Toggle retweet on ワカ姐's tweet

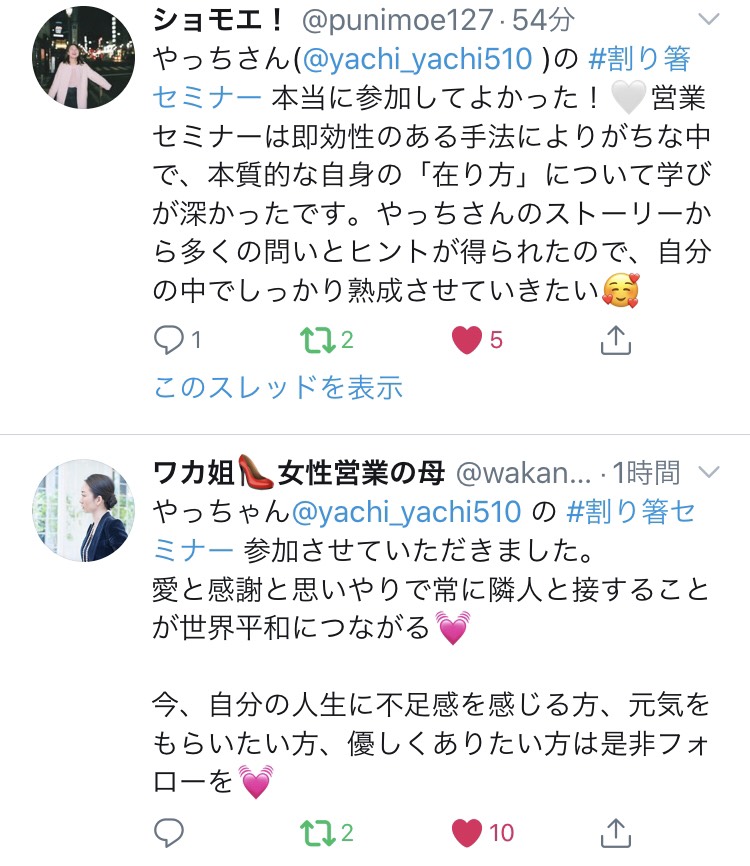click(318, 833)
